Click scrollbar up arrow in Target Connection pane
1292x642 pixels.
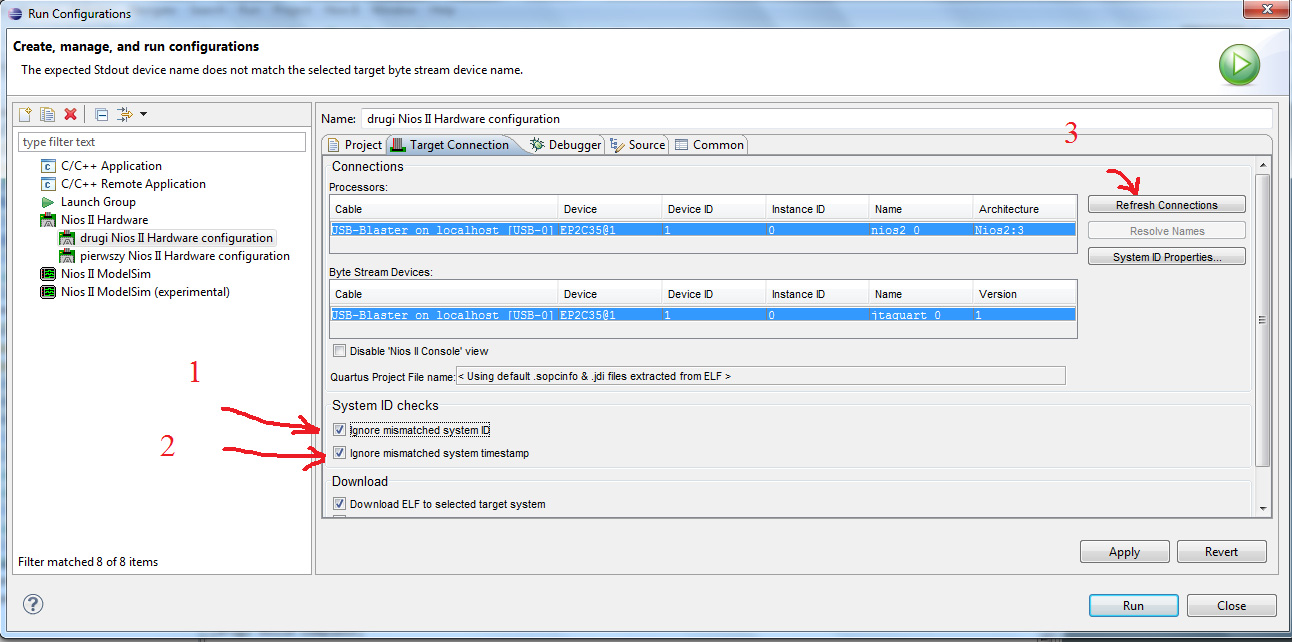(1262, 166)
